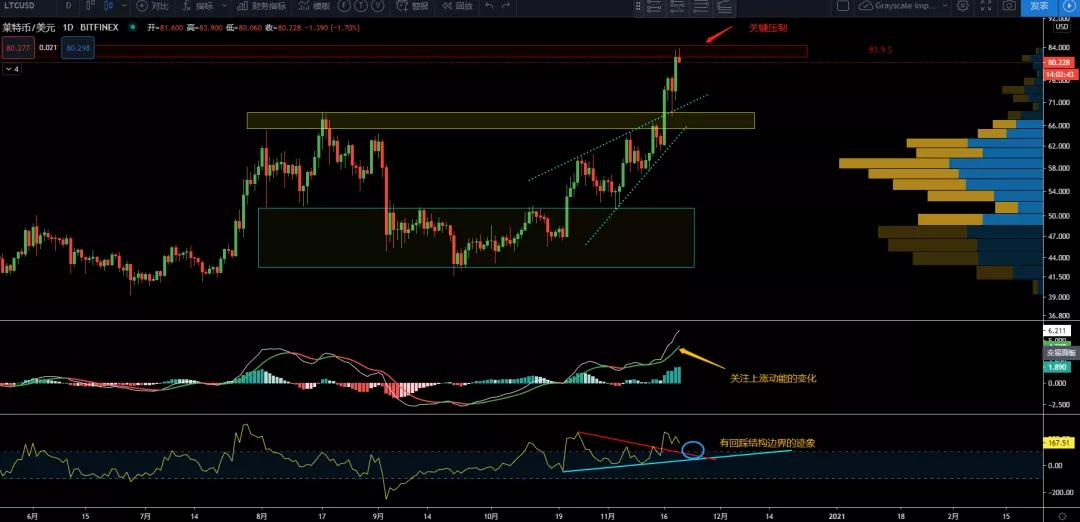This screenshot has height=522, width=1080.
Task: Click the blue 80.298 buy button
Action: pyautogui.click(x=78, y=48)
